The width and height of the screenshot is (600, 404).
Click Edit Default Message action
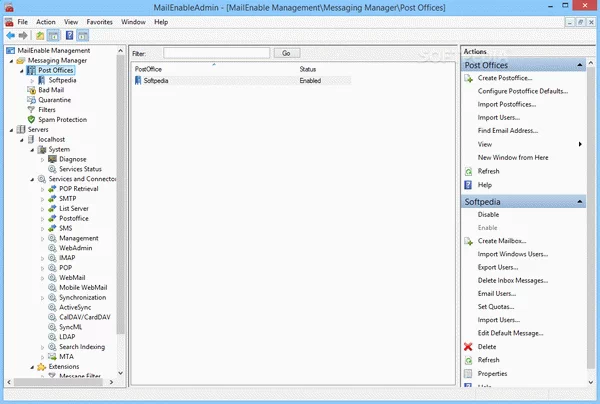[510, 333]
